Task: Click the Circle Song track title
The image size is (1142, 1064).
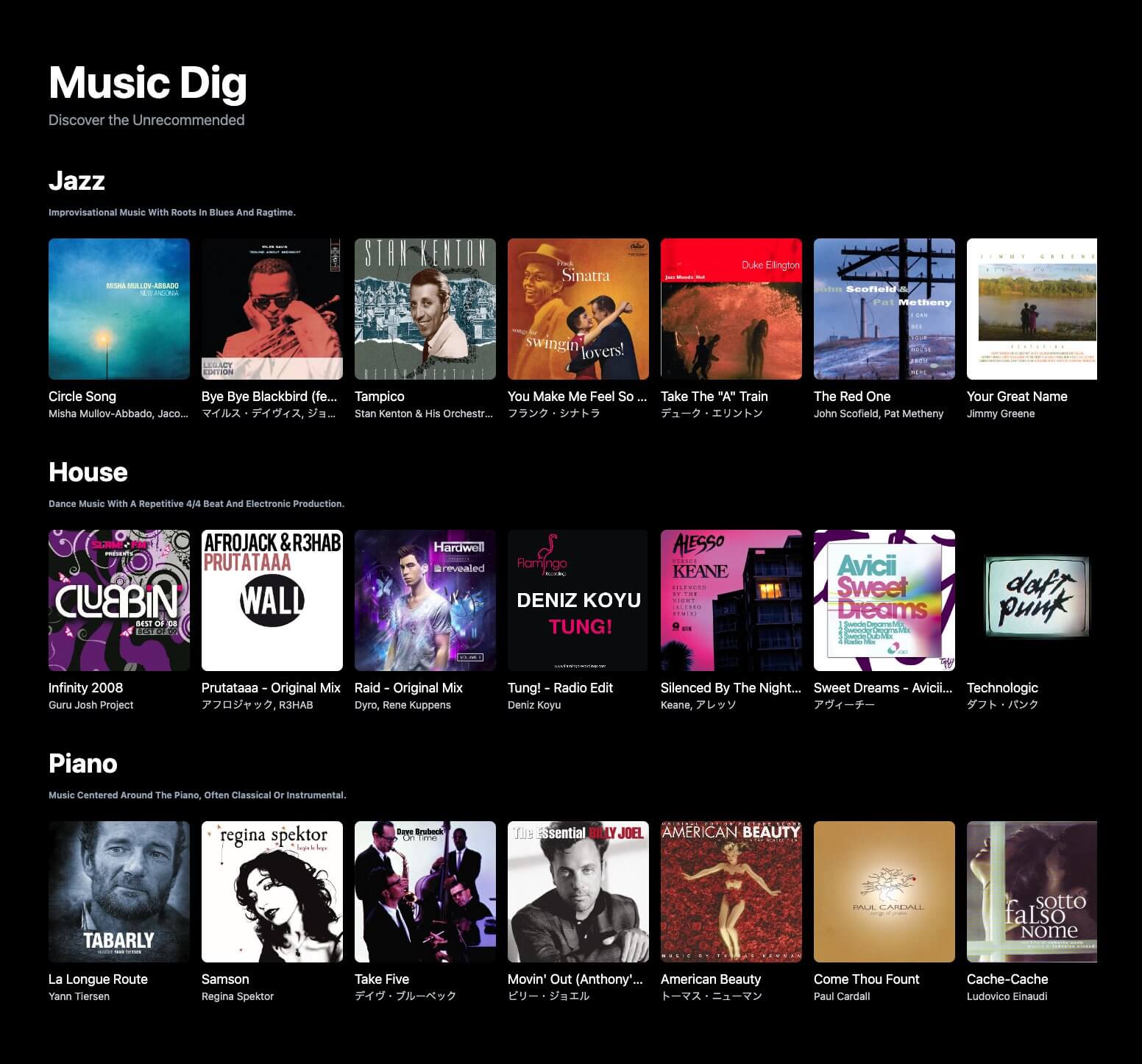Action: [x=82, y=397]
